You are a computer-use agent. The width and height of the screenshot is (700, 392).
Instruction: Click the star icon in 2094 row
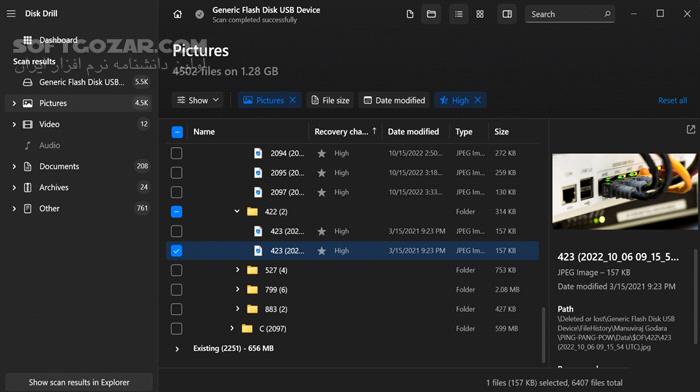[x=321, y=154]
